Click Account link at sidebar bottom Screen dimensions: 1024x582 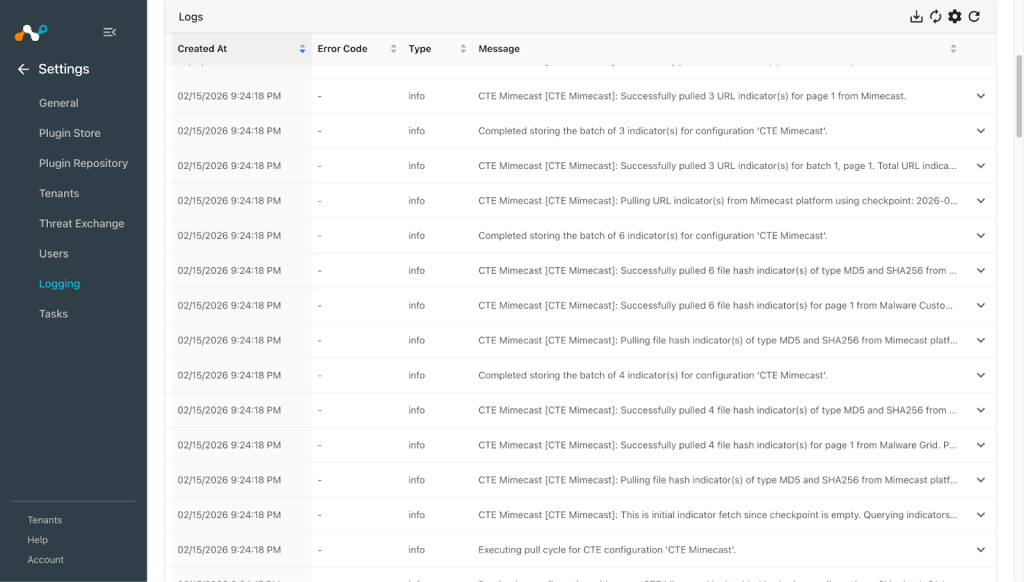[x=45, y=560]
